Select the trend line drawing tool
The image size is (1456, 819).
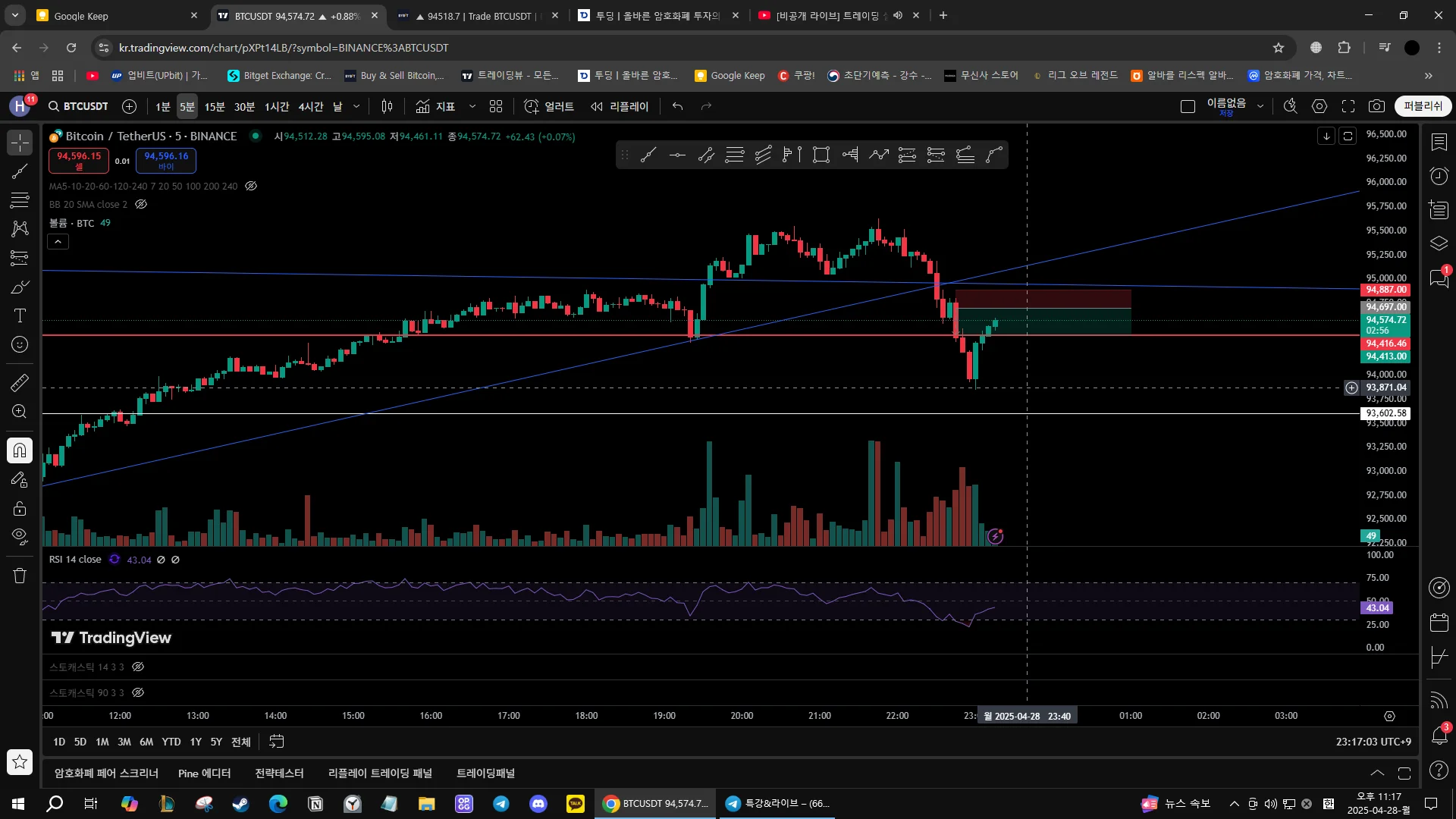[x=20, y=171]
